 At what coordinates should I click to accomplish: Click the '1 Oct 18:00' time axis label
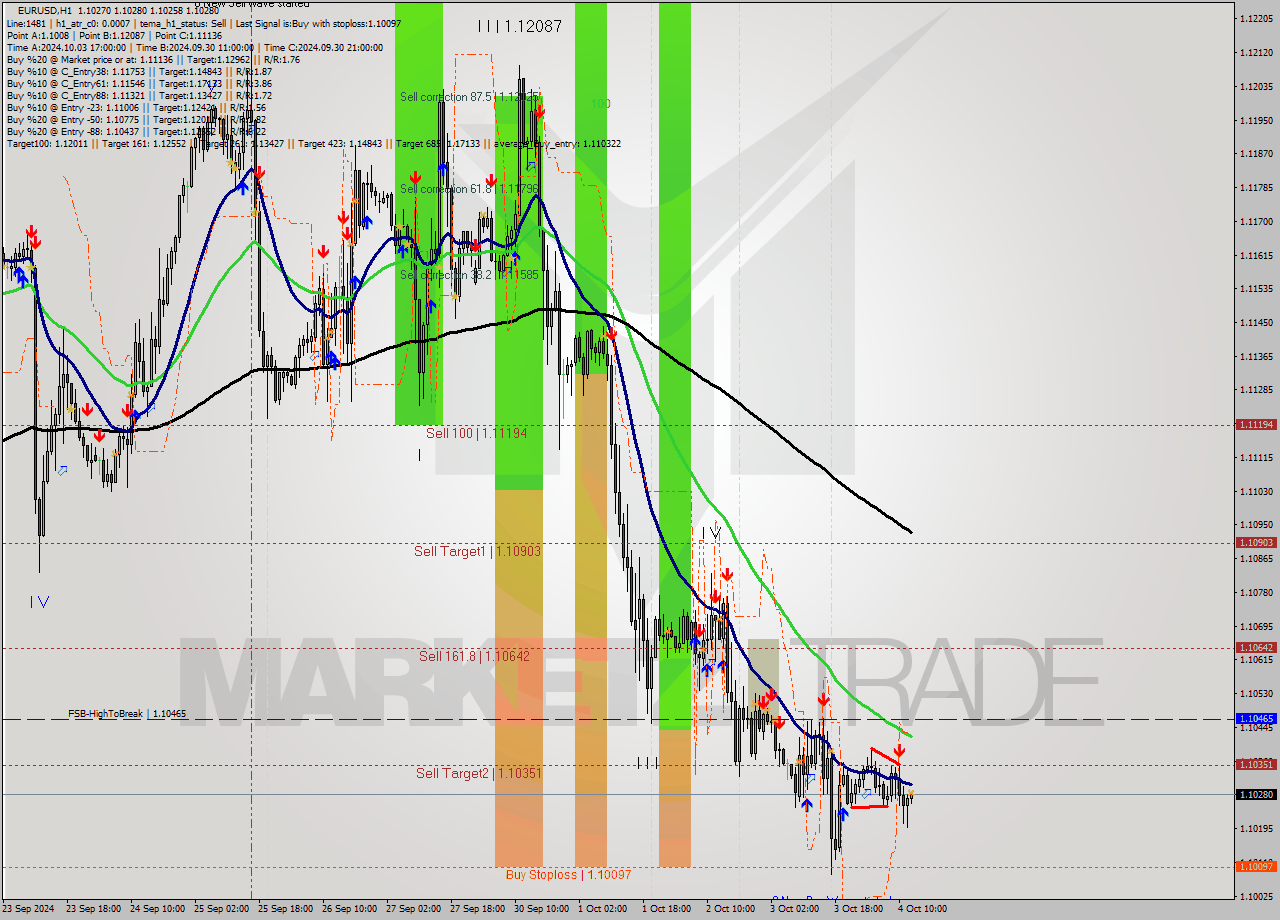[x=665, y=909]
